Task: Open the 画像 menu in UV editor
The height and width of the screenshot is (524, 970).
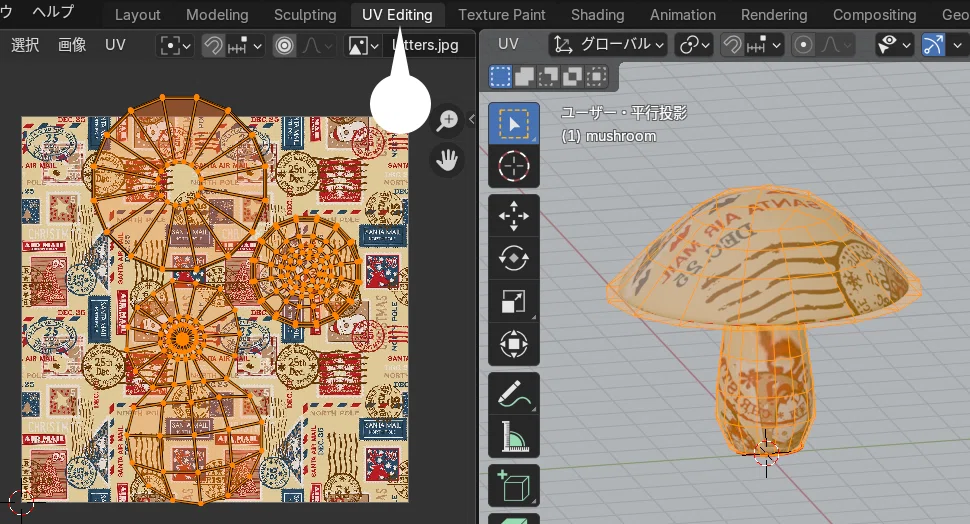Action: point(72,45)
